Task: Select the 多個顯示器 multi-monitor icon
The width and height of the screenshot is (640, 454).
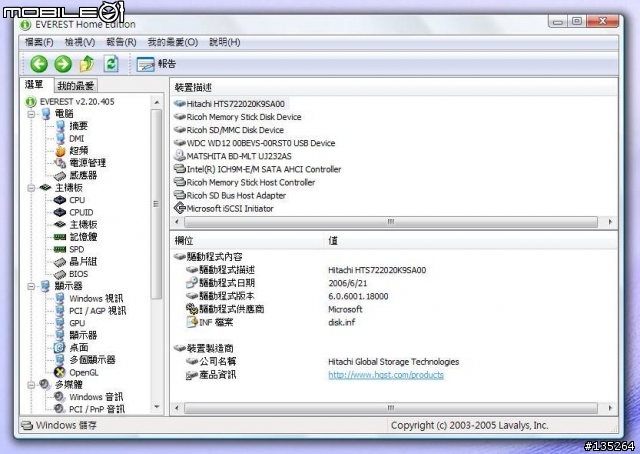Action: point(60,360)
